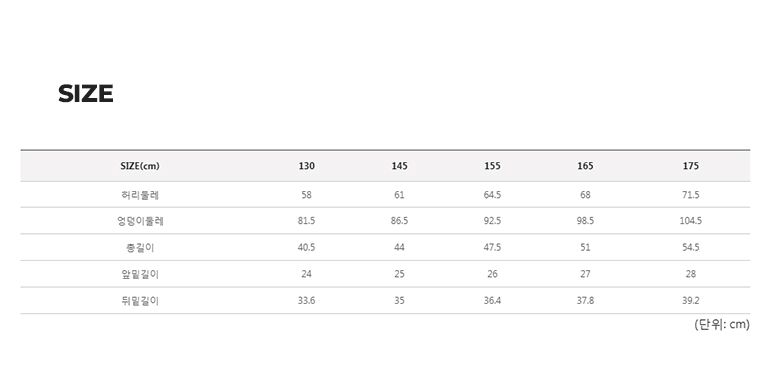Image resolution: width=770 pixels, height=391 pixels.
Task: Click the 64.5 waist value cell
Action: pos(492,195)
